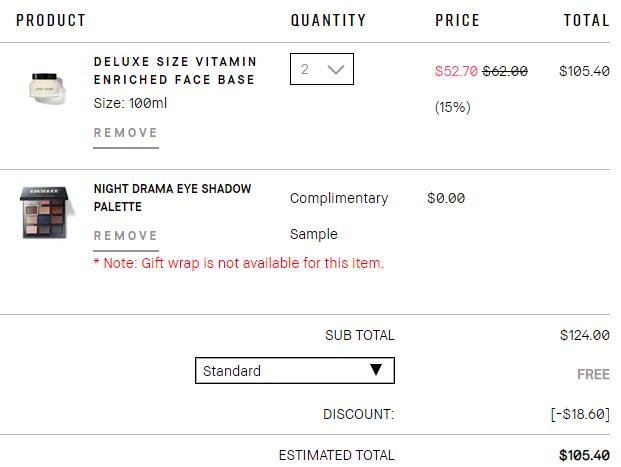Viewport: 621px width, 467px height.
Task: Expand the Standard shipping method dropdown
Action: (294, 371)
